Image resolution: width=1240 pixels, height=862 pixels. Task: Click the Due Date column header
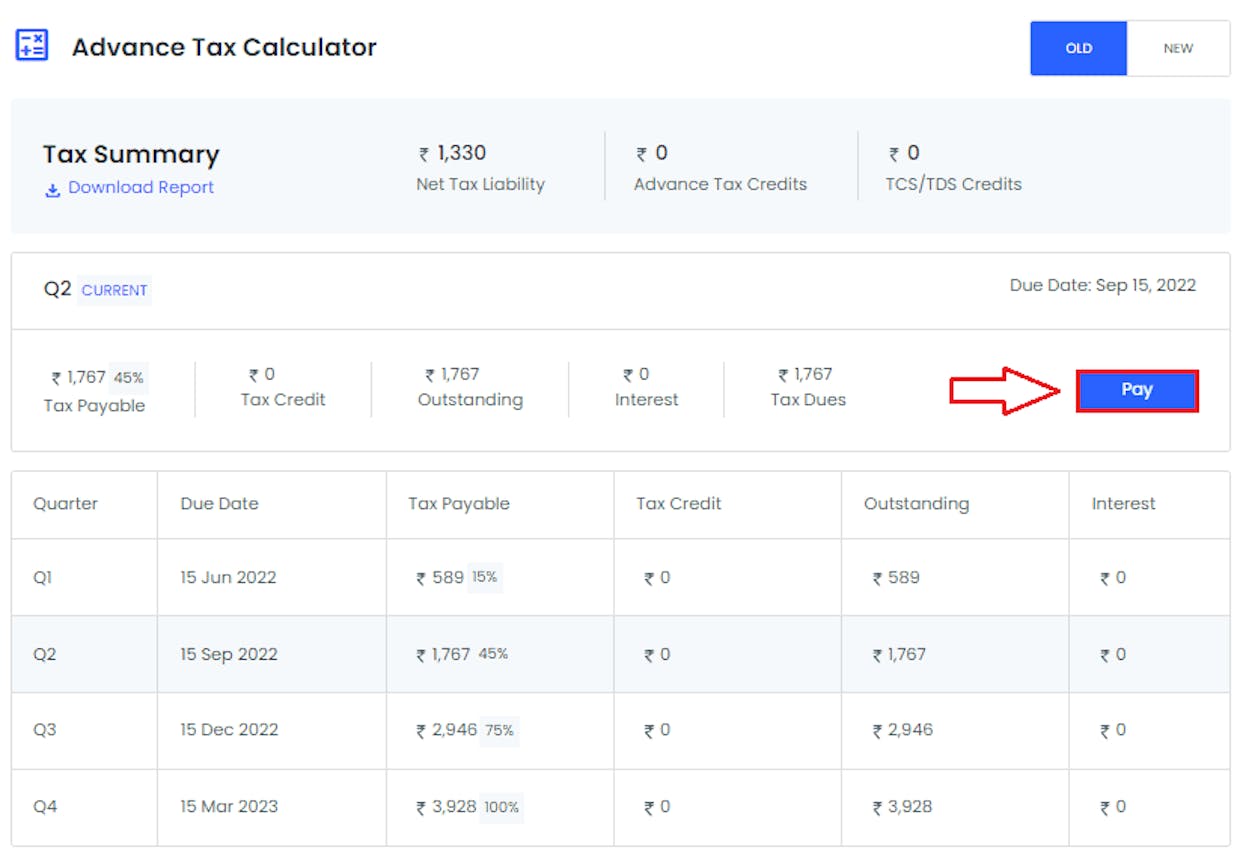point(219,503)
